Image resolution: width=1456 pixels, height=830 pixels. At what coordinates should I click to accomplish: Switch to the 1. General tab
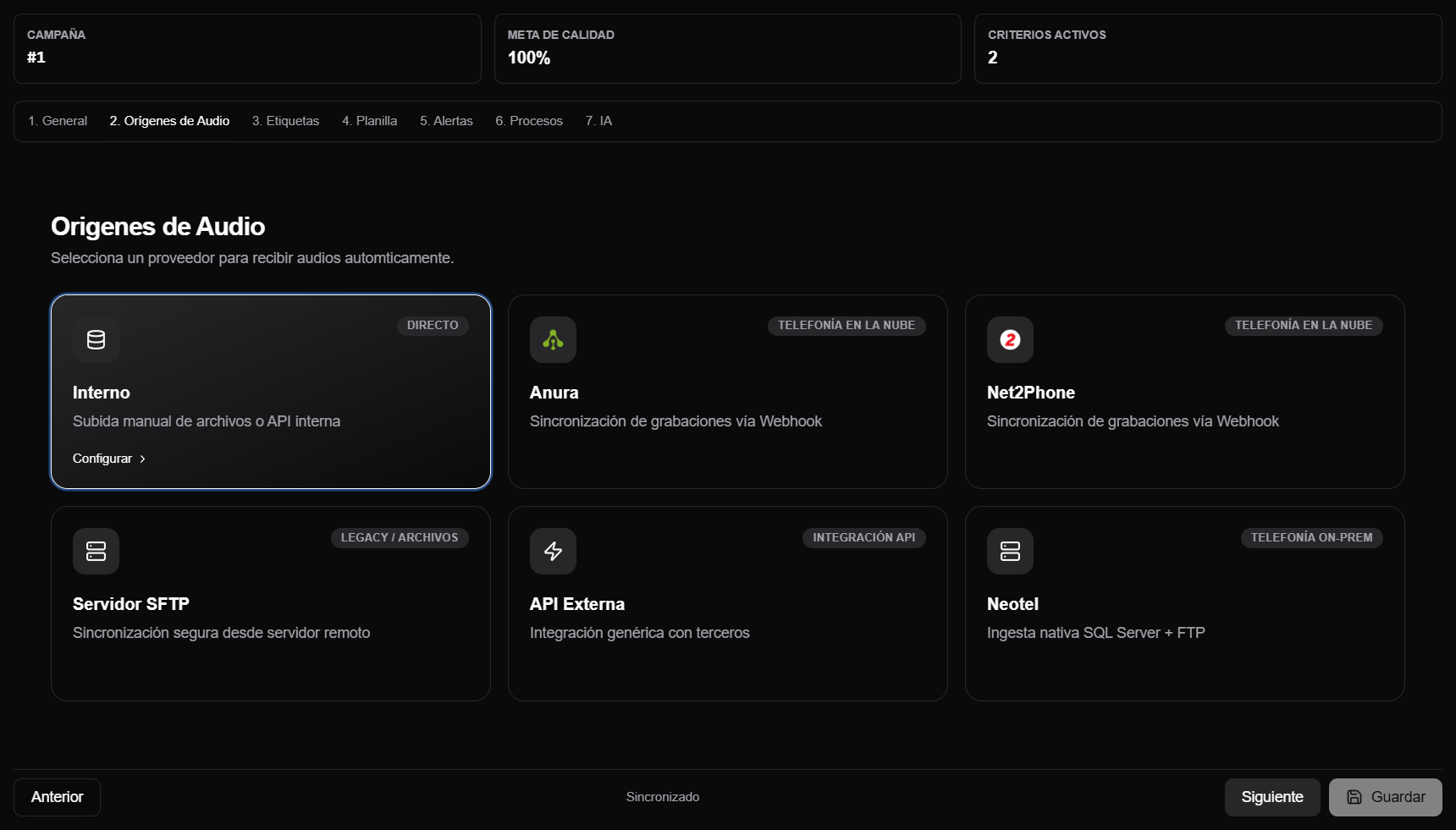(58, 121)
